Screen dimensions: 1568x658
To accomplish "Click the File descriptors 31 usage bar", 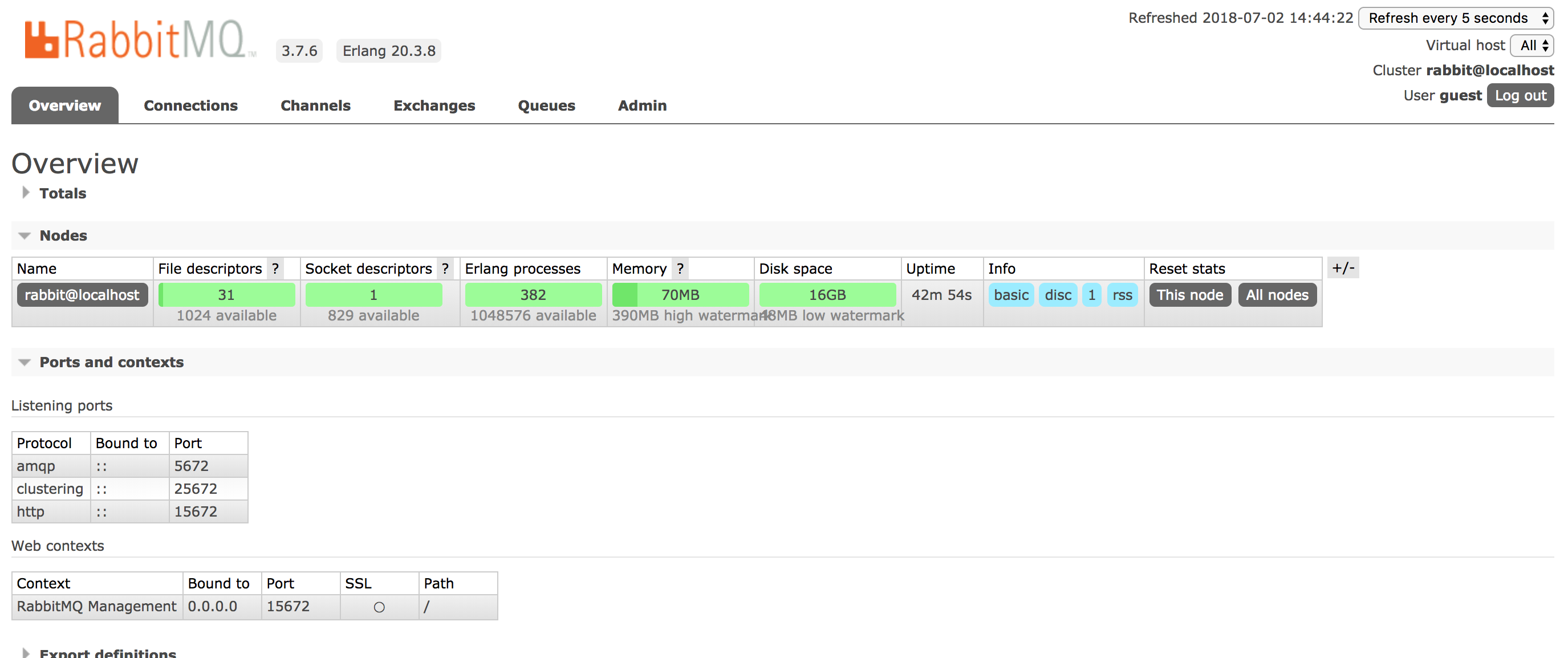I will point(226,295).
